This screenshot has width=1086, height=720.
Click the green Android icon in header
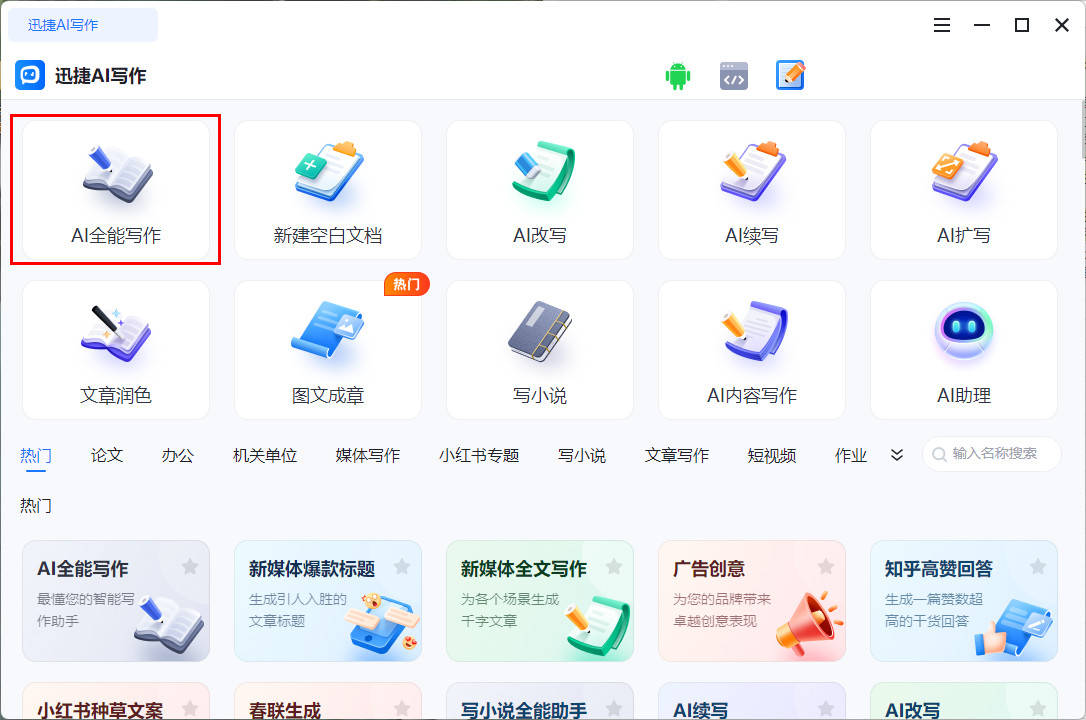(678, 76)
